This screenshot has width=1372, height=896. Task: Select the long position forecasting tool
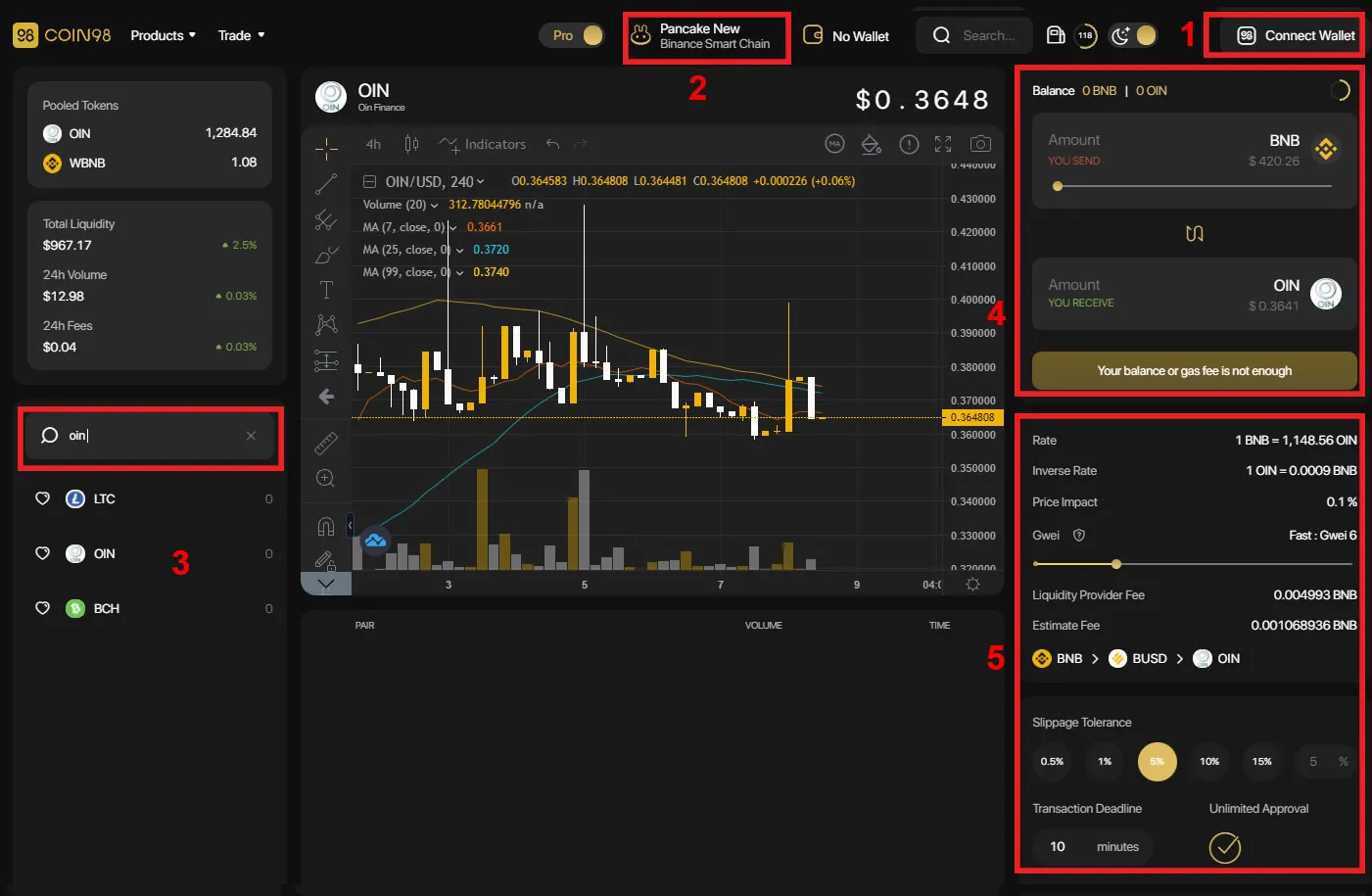326,360
